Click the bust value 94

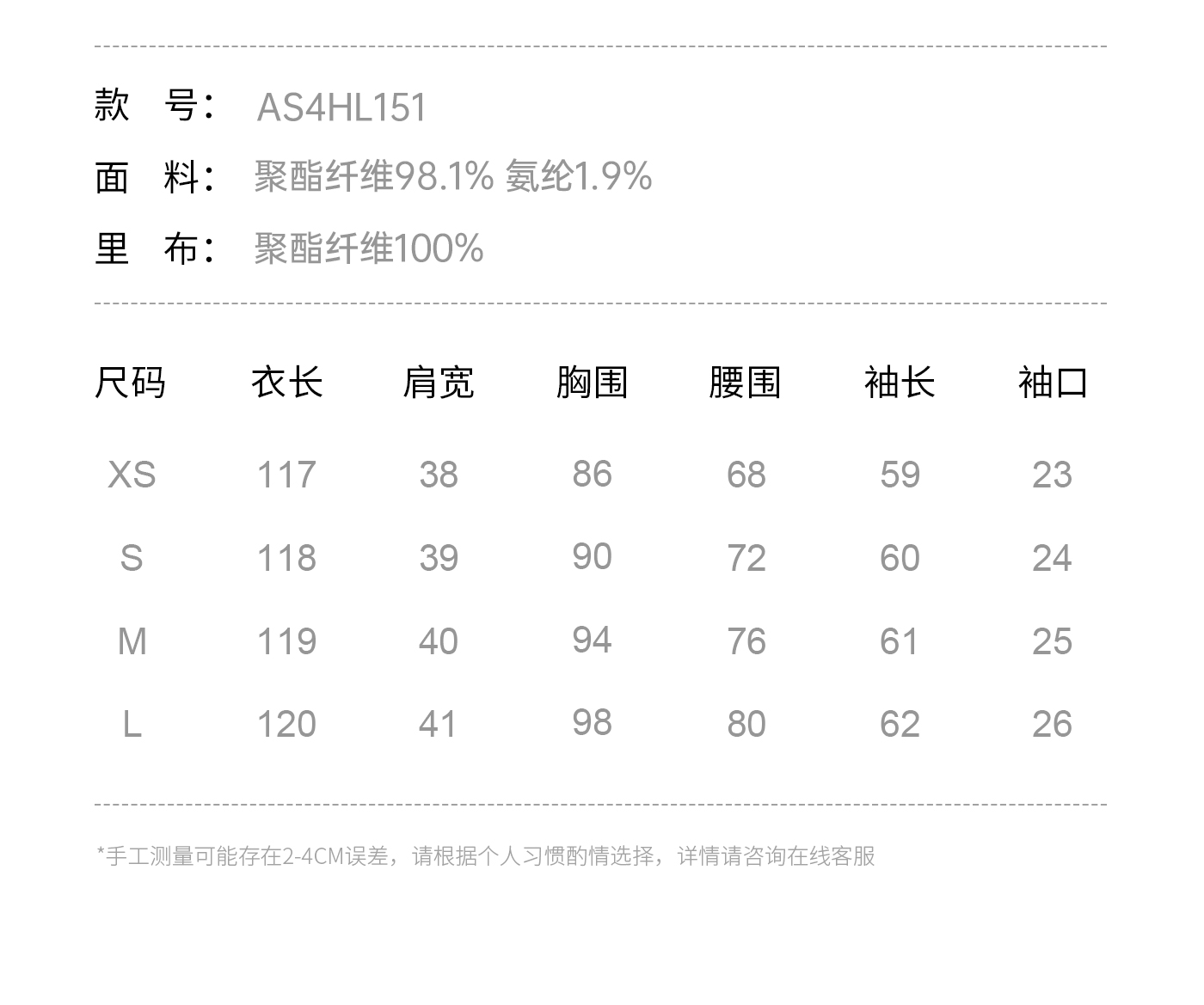(x=592, y=640)
